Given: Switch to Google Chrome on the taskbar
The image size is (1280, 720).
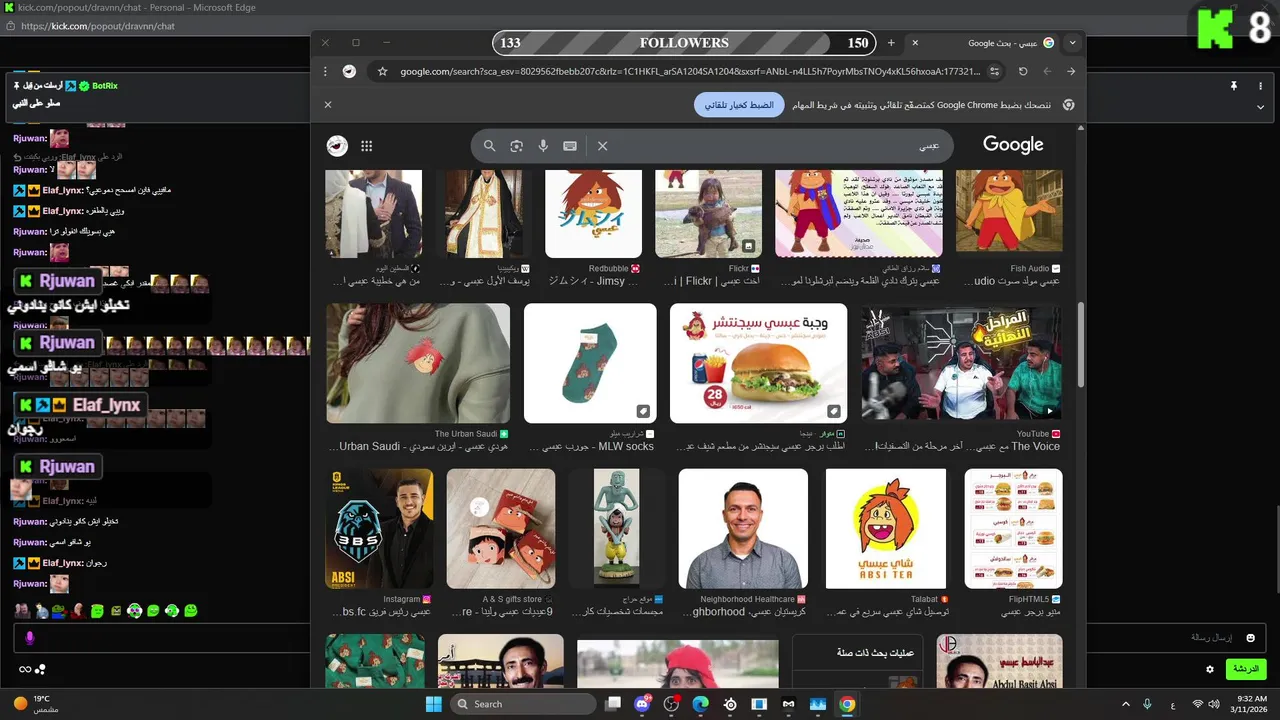Looking at the screenshot, I should [847, 704].
